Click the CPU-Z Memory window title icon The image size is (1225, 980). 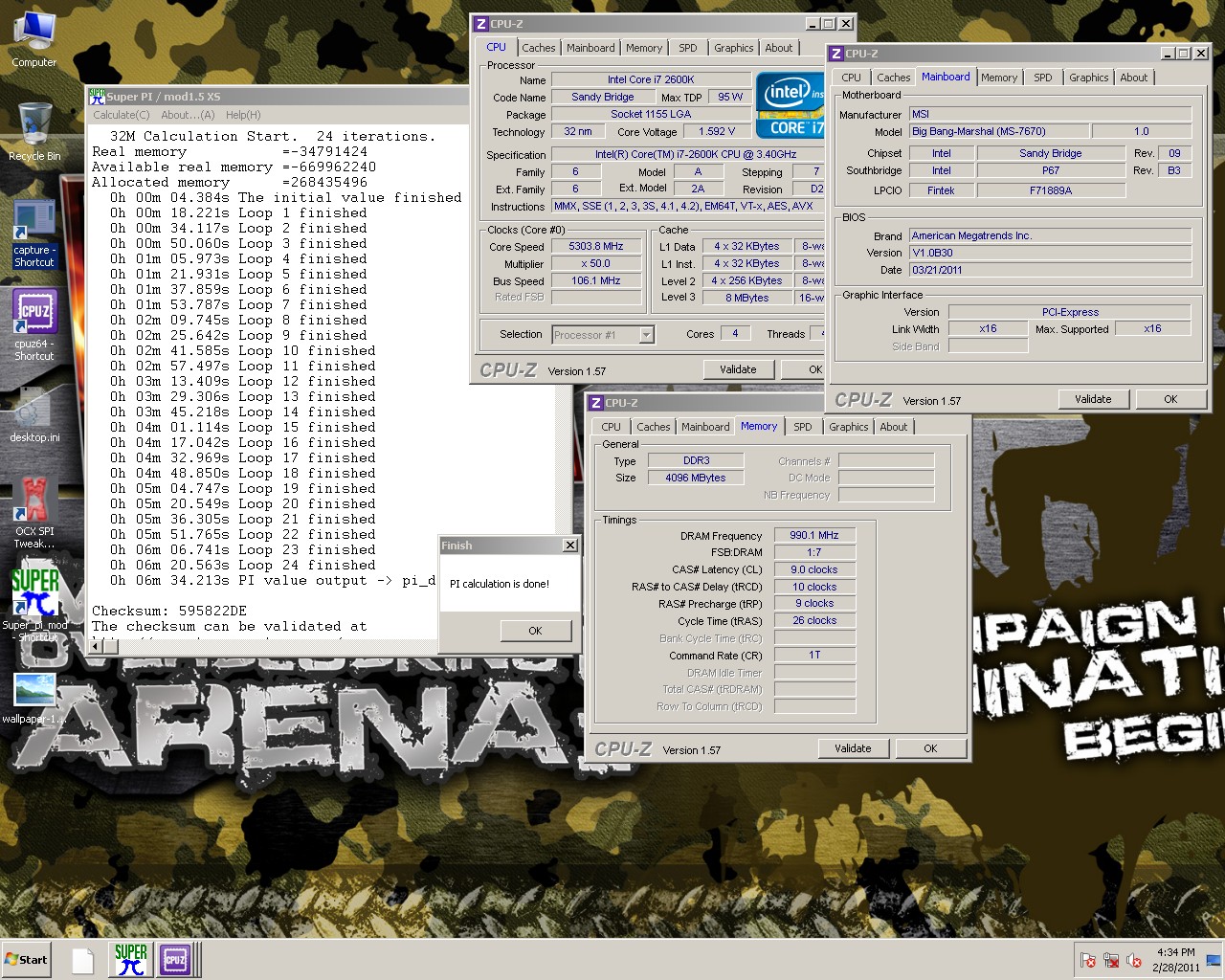[x=596, y=403]
